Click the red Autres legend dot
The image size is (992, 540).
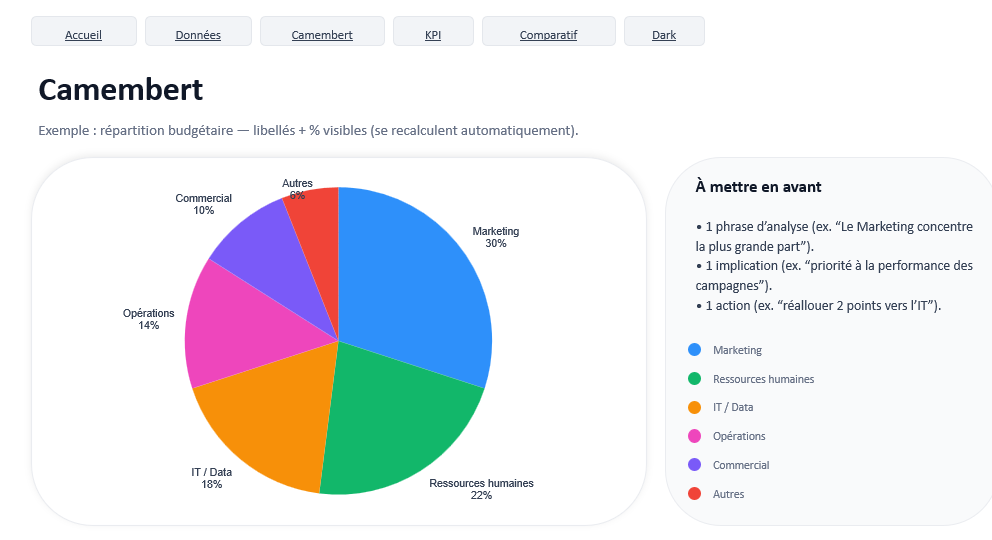[x=695, y=494]
